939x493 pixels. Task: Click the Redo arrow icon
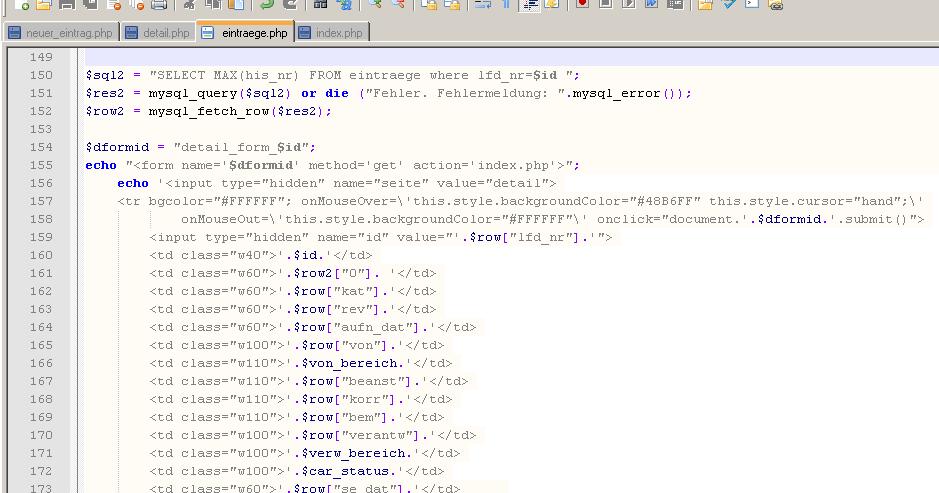(x=289, y=5)
